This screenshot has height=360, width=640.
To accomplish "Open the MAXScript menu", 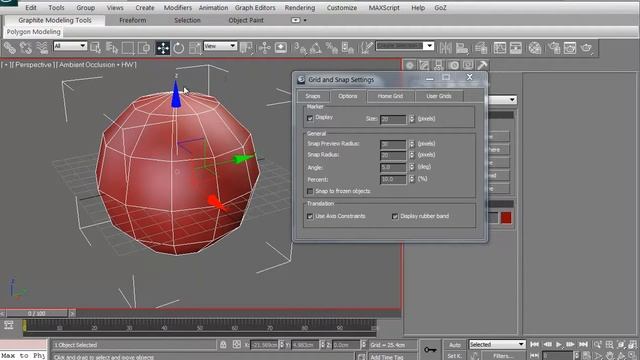I will [x=384, y=8].
